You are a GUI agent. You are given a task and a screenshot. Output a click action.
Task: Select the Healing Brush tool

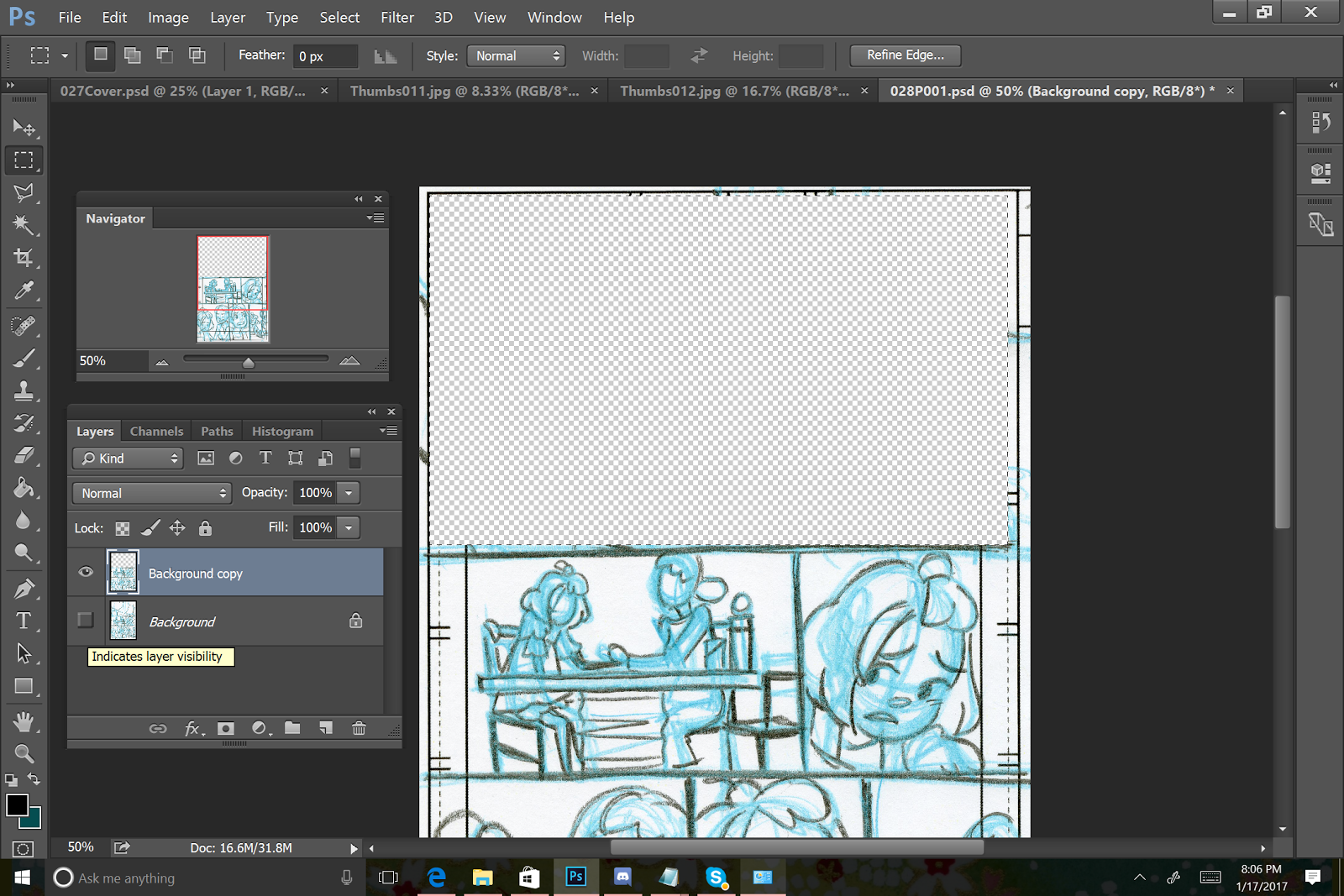(24, 325)
